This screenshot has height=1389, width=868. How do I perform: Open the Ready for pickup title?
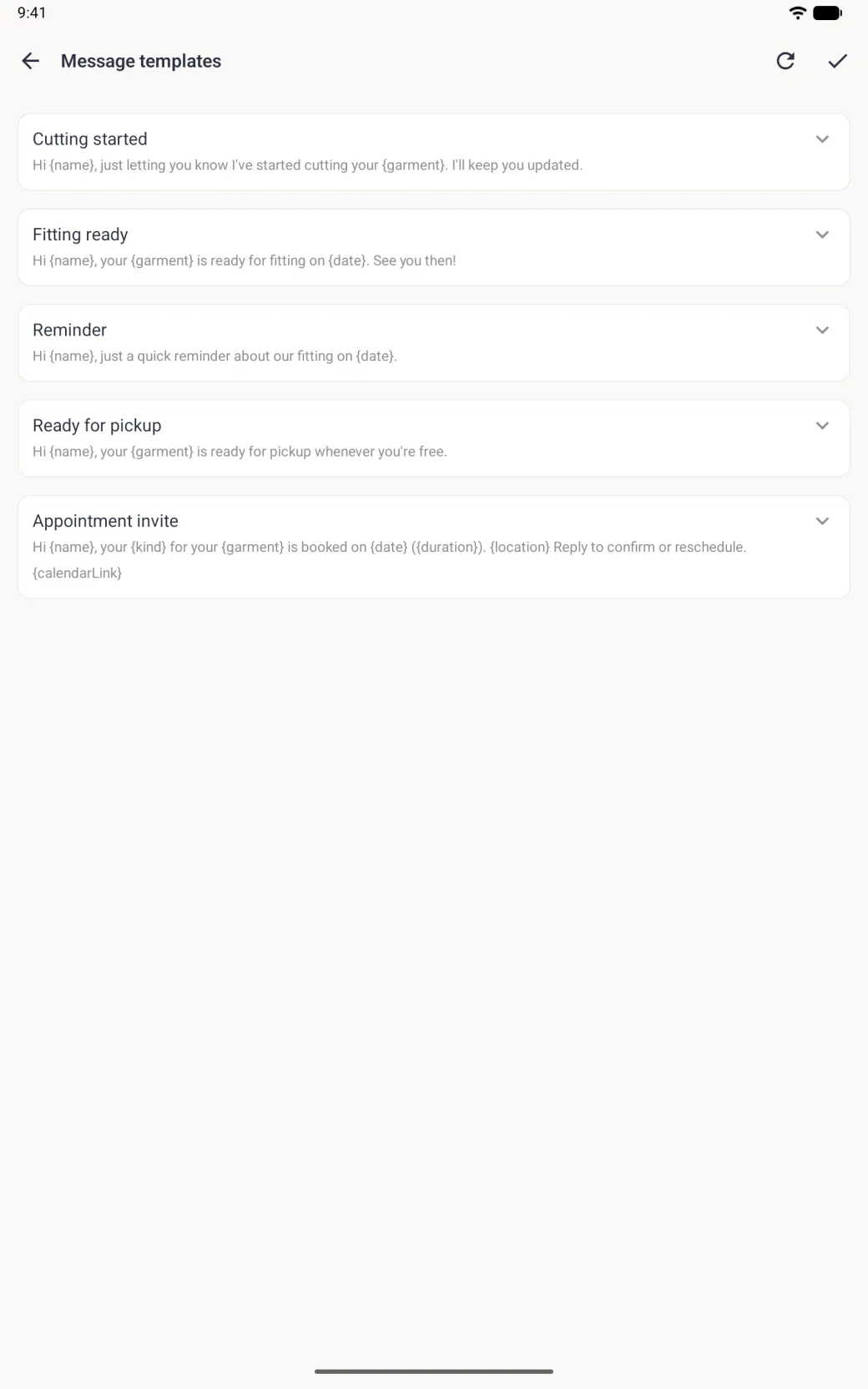click(97, 426)
